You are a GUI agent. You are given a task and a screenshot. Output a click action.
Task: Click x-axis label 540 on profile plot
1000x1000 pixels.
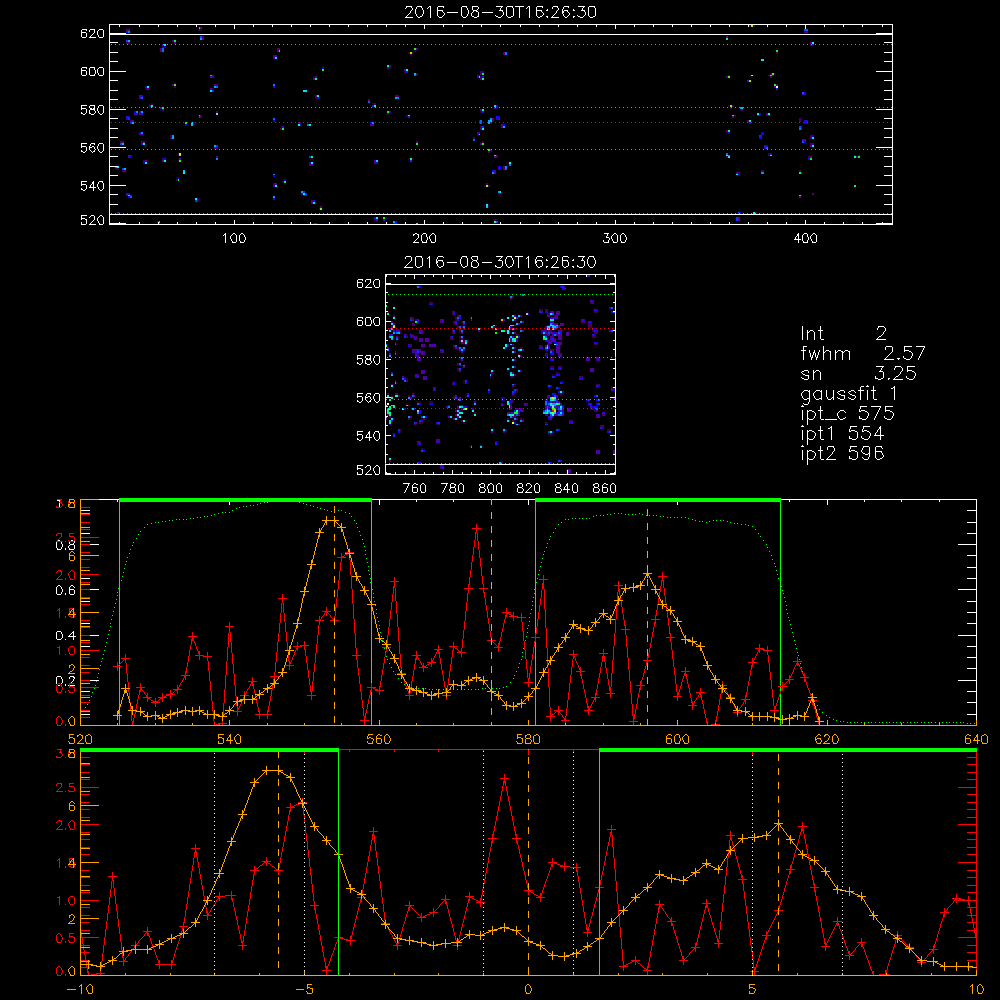tap(230, 739)
